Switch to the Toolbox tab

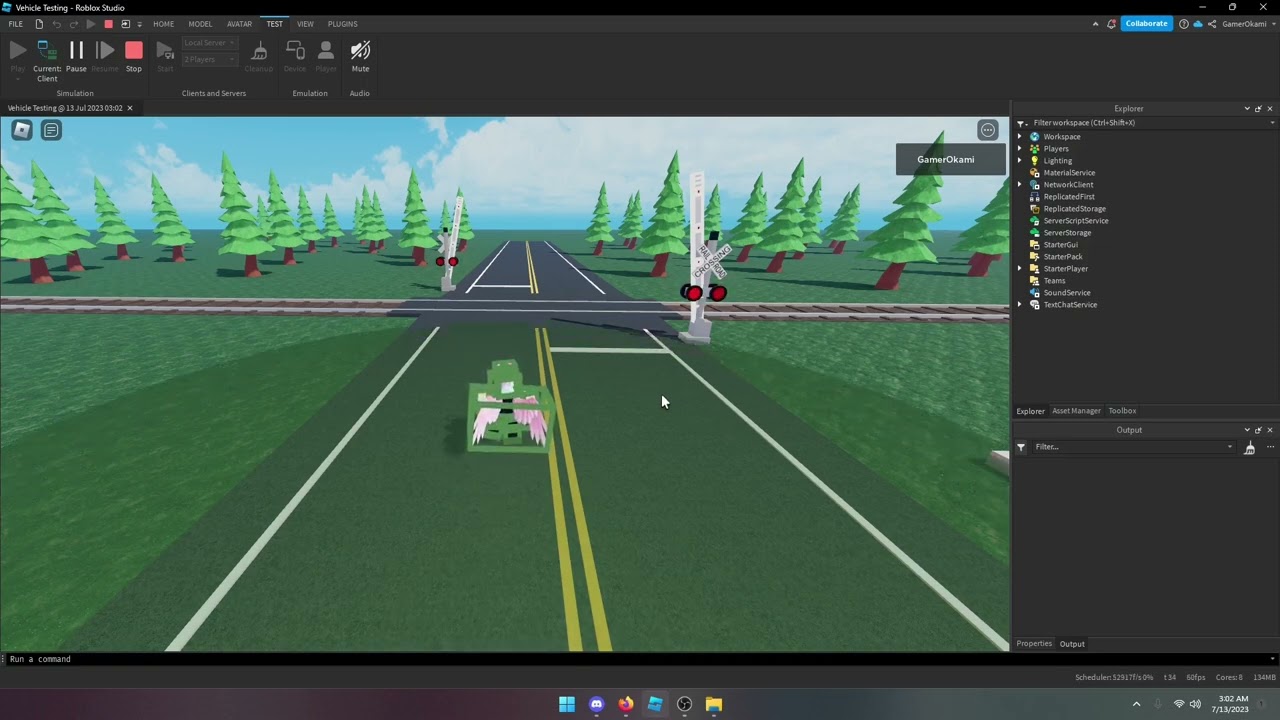pyautogui.click(x=1122, y=411)
